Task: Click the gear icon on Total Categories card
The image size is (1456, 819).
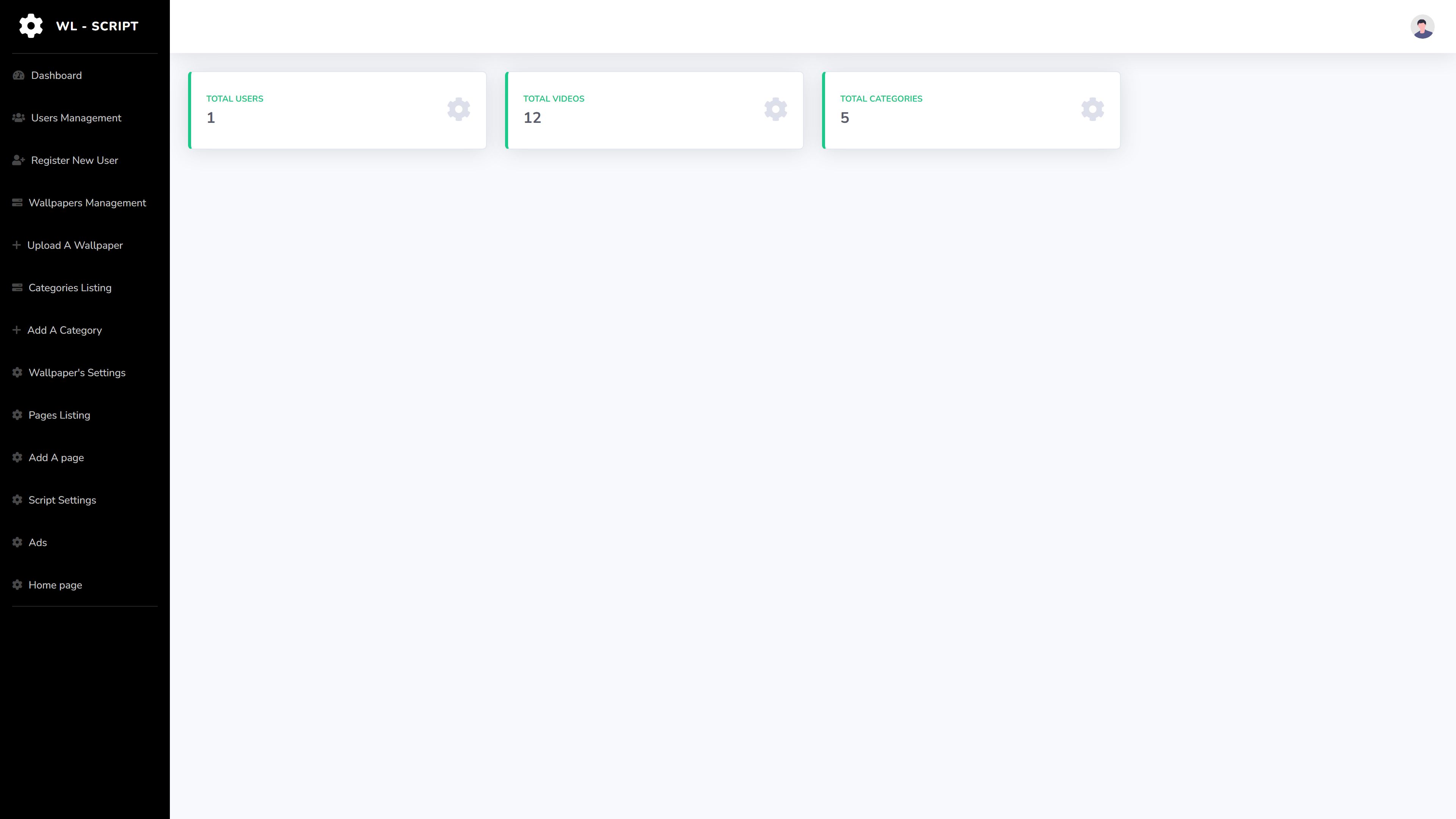Action: 1092,109
